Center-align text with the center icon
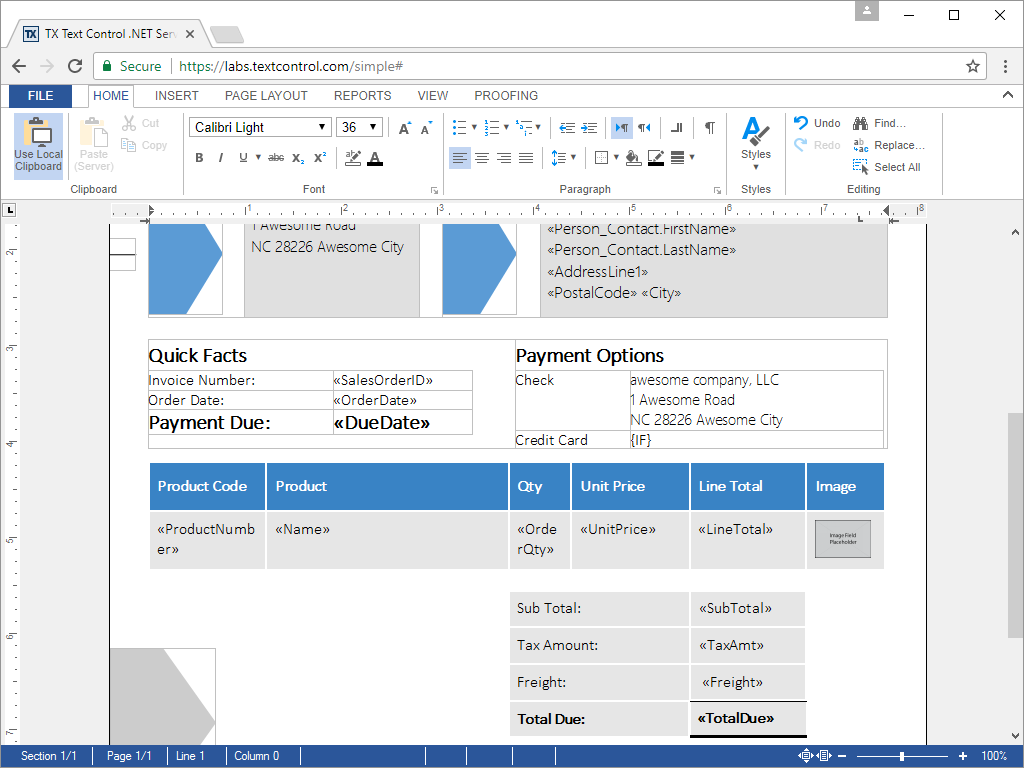This screenshot has width=1024, height=768. pyautogui.click(x=482, y=158)
